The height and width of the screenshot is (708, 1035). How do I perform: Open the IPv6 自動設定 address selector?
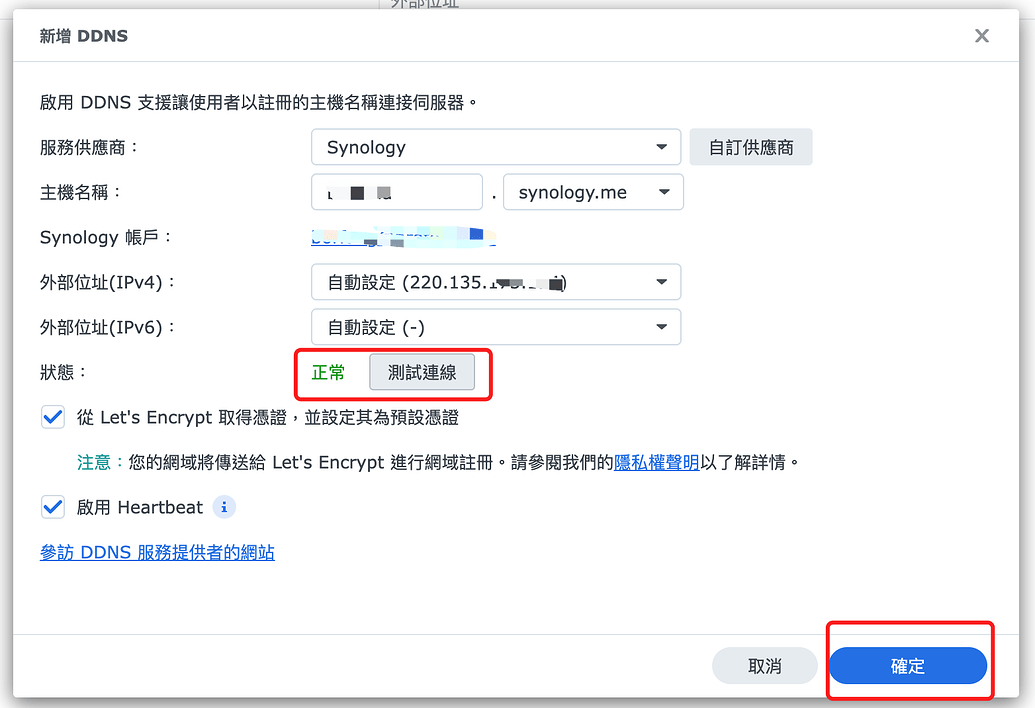(x=496, y=327)
